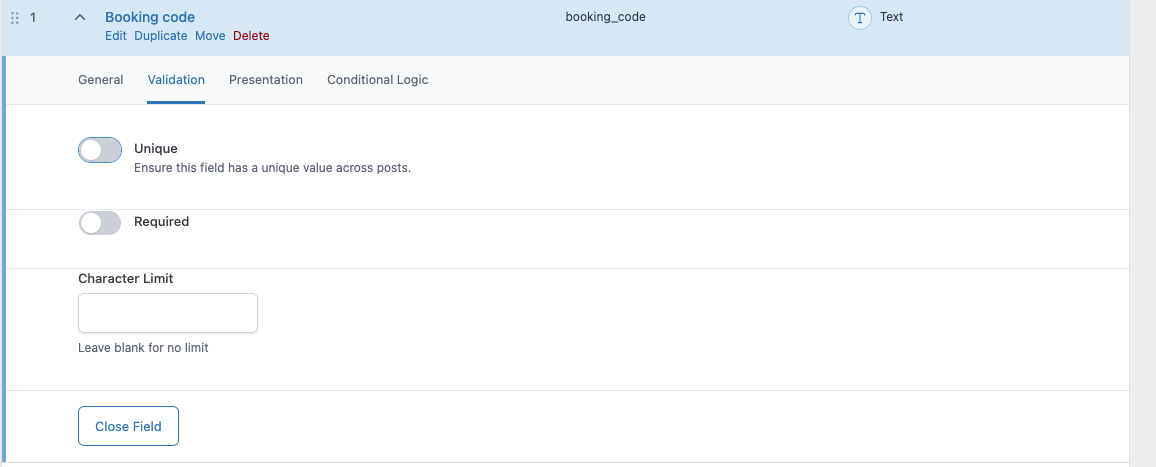Viewport: 1156px width, 467px height.
Task: Select the Validation tab
Action: [x=176, y=80]
